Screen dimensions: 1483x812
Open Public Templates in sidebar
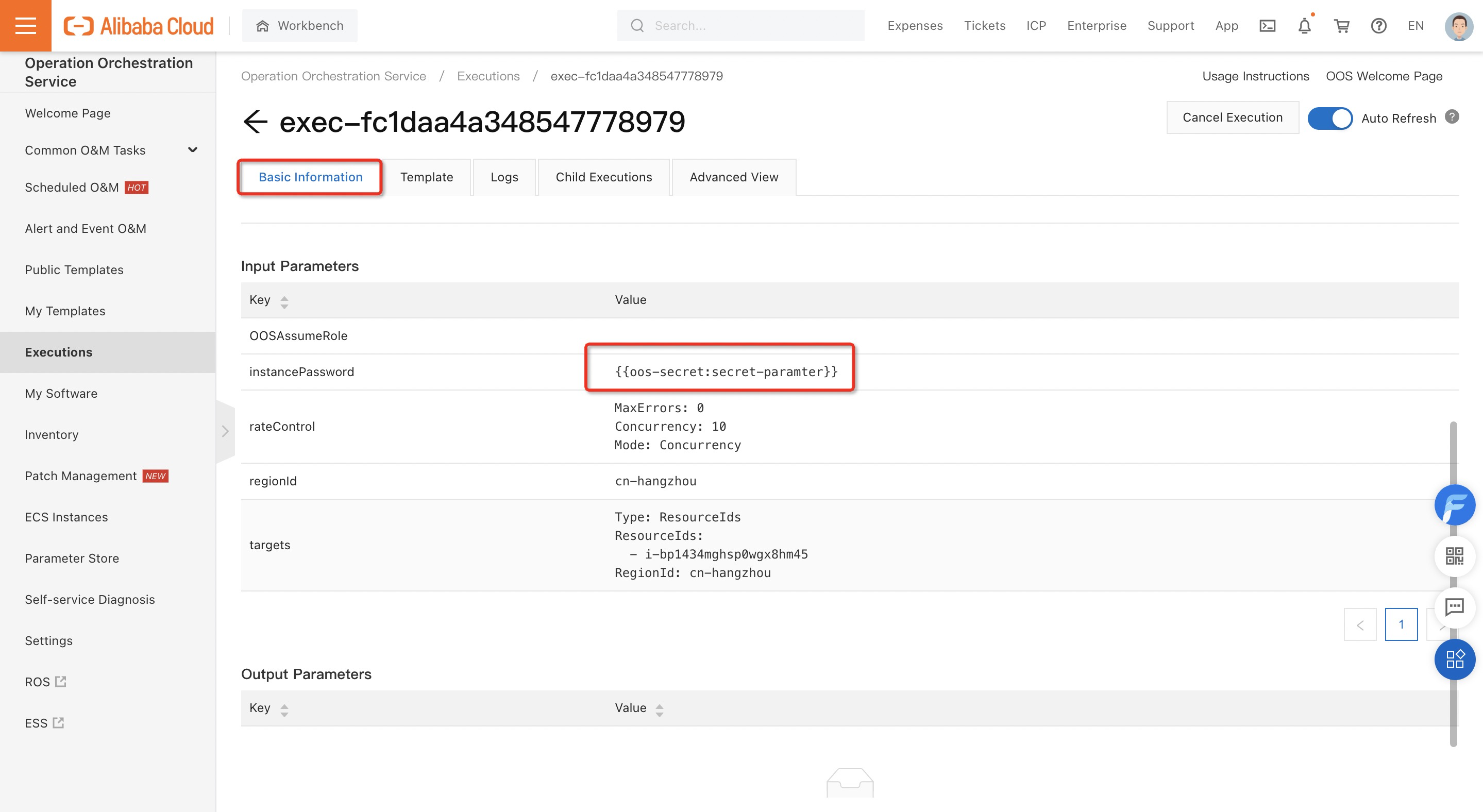[x=74, y=270]
